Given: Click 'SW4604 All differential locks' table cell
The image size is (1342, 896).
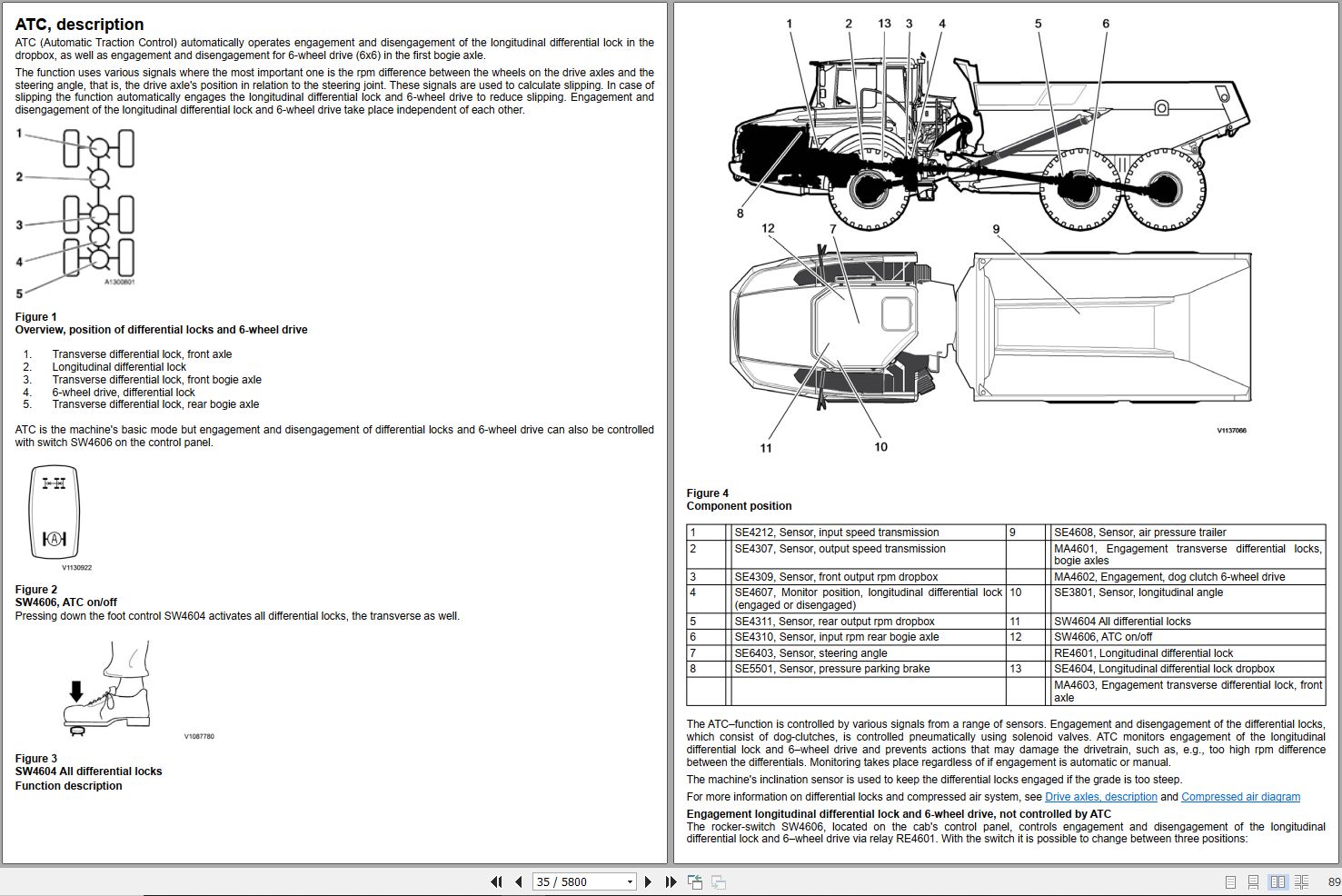Looking at the screenshot, I should pyautogui.click(x=1188, y=622).
